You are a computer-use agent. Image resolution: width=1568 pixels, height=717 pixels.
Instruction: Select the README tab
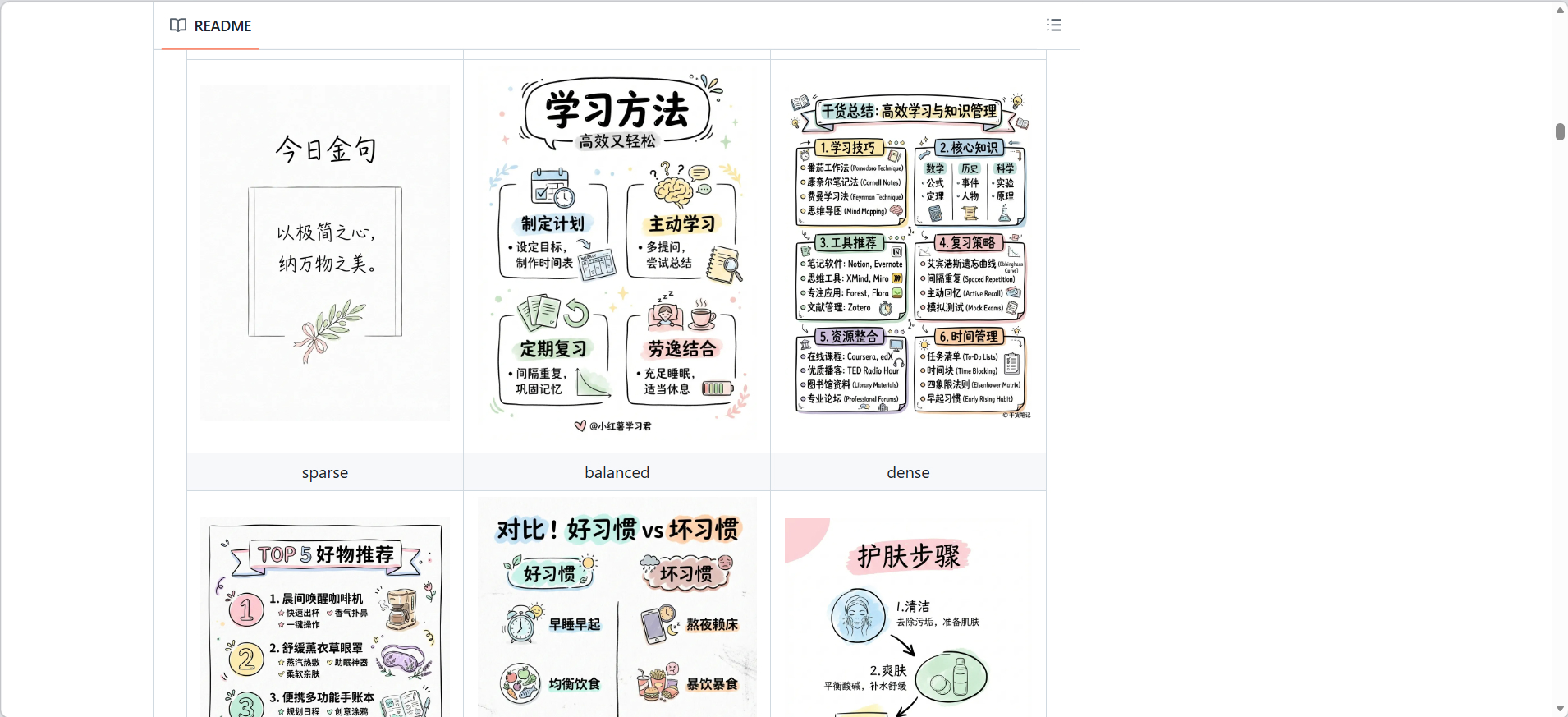click(211, 26)
